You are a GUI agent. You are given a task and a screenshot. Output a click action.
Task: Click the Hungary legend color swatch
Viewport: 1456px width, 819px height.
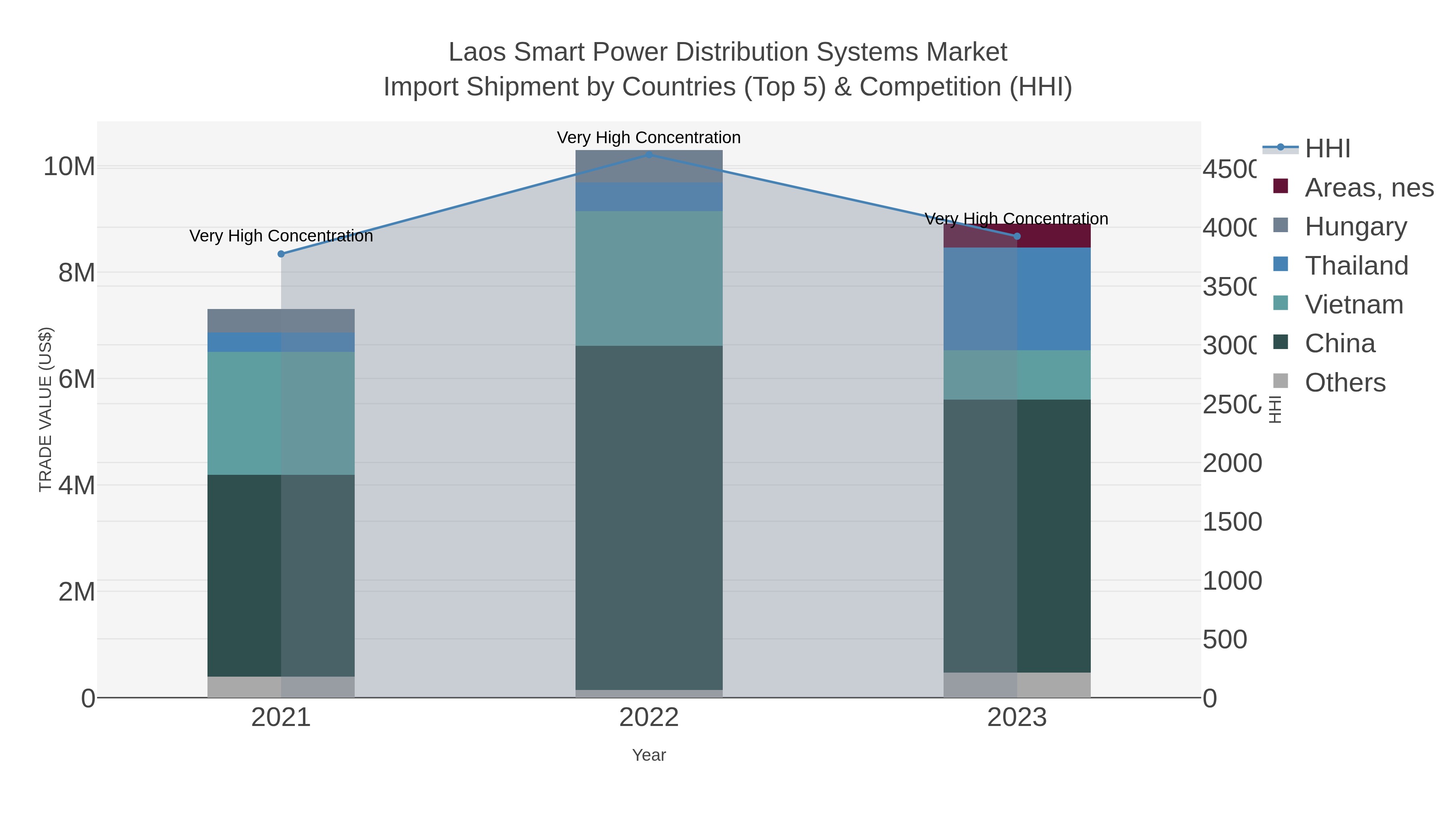click(x=1280, y=225)
